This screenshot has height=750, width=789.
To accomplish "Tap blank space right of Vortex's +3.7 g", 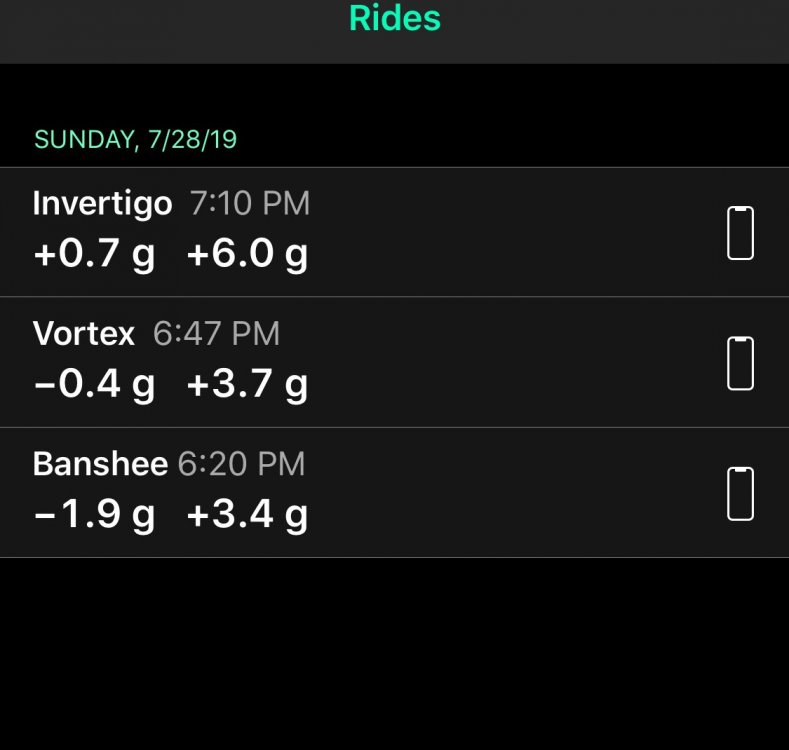I will click(x=500, y=385).
